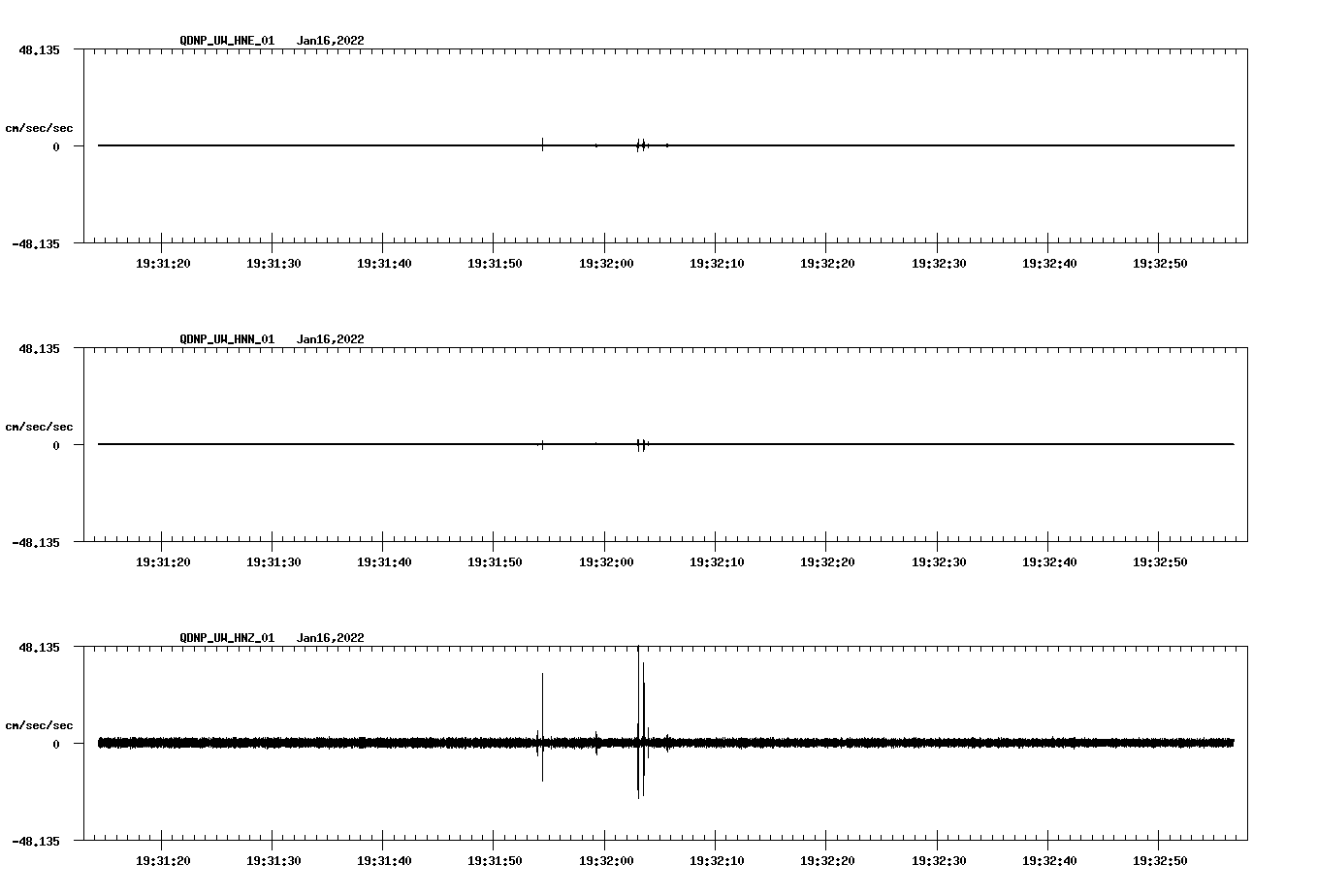Click the 19:31:30 time label under HNN plot
Viewport: 1317px width, 896px height.
pyautogui.click(x=273, y=562)
